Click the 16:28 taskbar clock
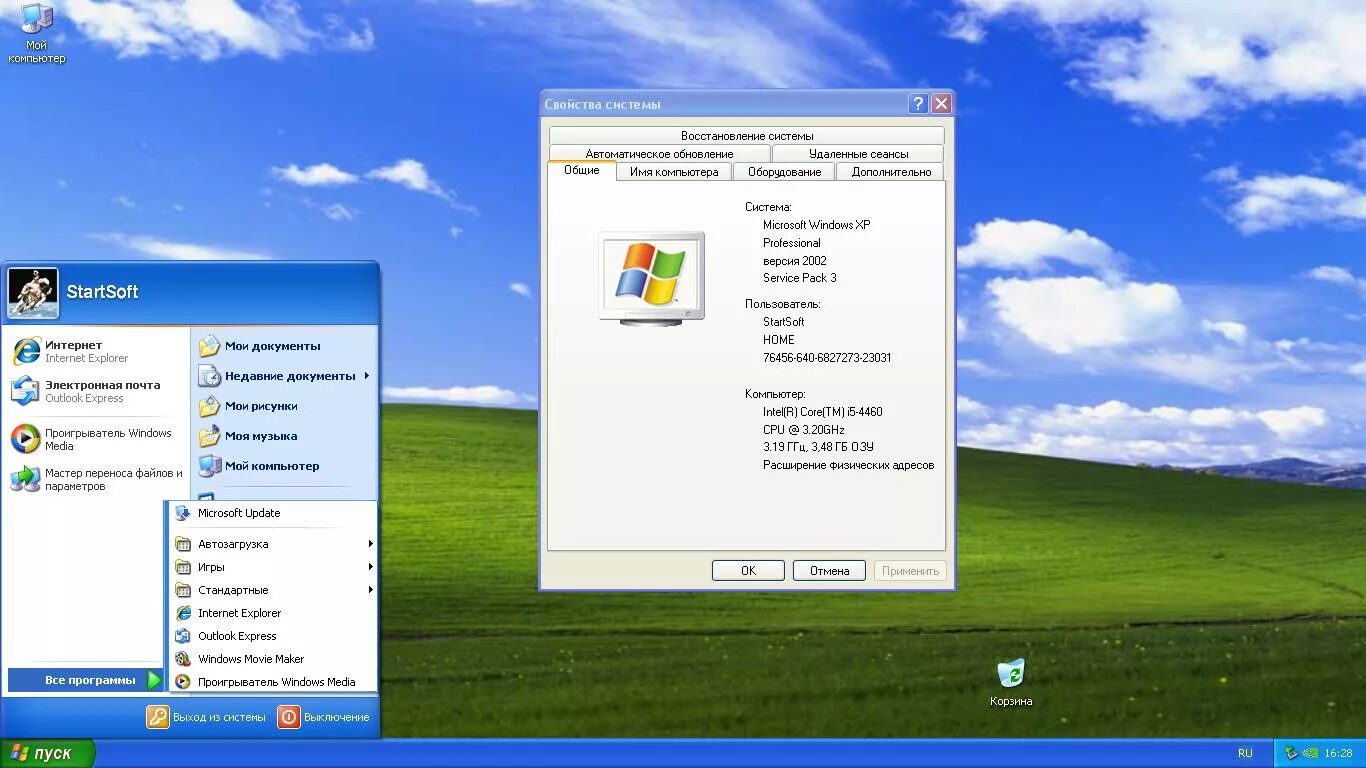This screenshot has width=1366, height=768. coord(1338,753)
